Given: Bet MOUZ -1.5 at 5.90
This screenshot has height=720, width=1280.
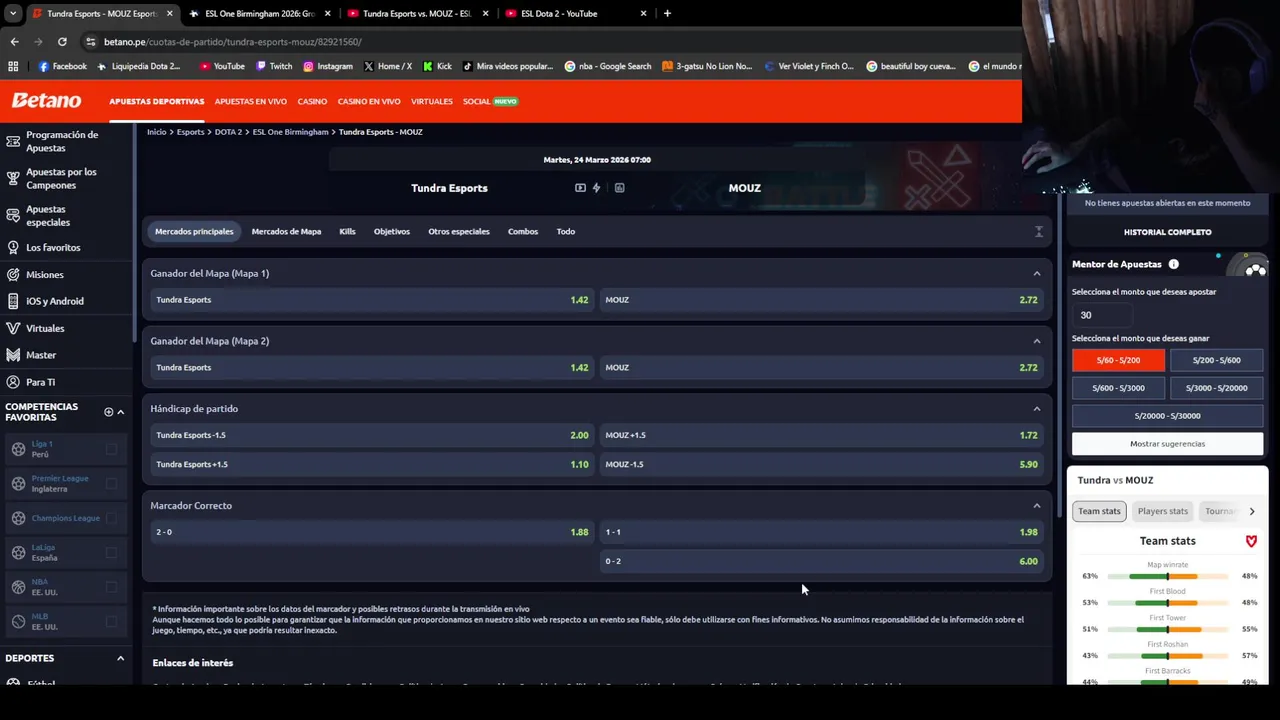Looking at the screenshot, I should tap(824, 464).
